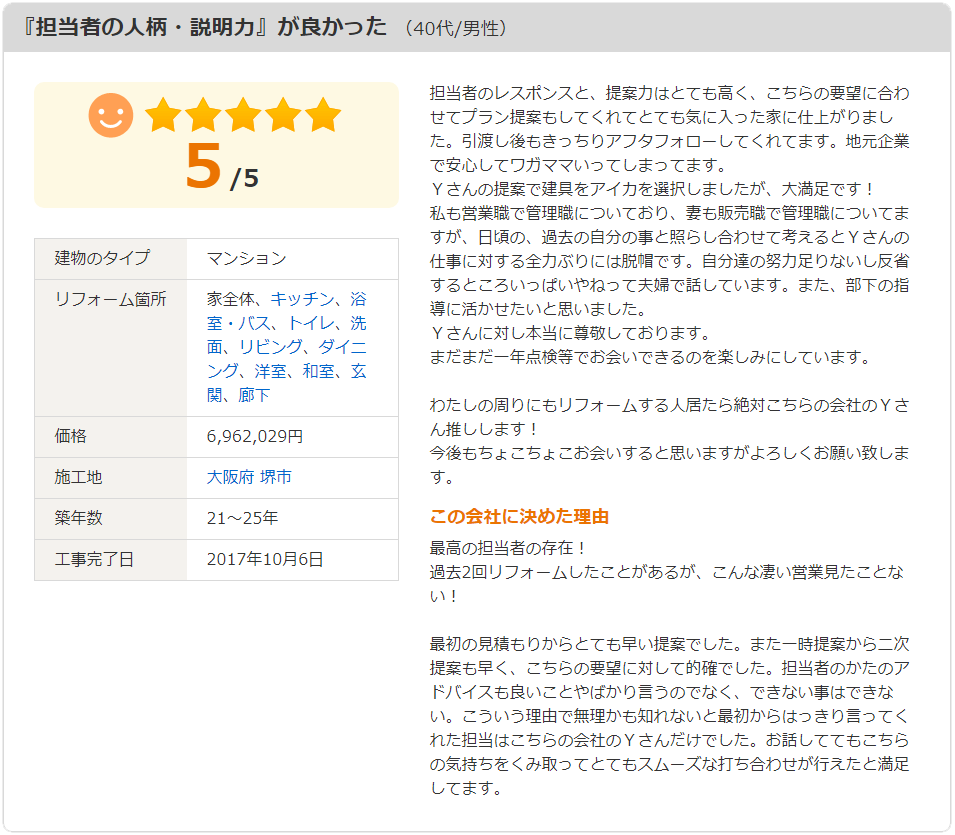Viewport: 955px width, 835px height.
Task: Select the middle (third) rating star
Action: click(243, 115)
